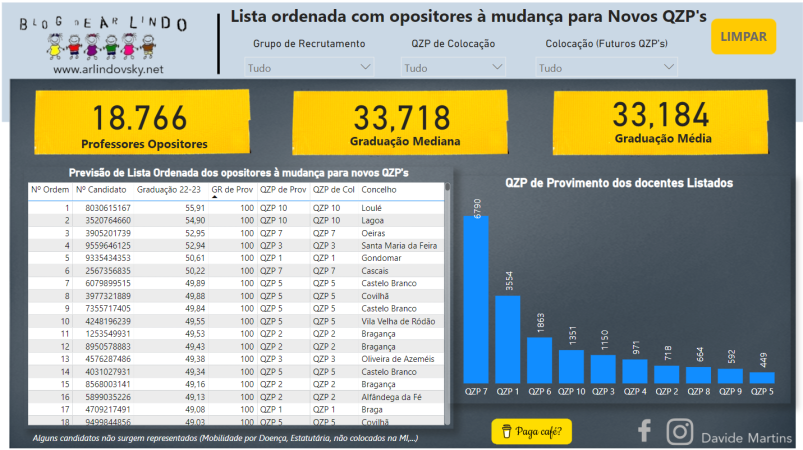Open the Instagram icon link

pyautogui.click(x=680, y=431)
